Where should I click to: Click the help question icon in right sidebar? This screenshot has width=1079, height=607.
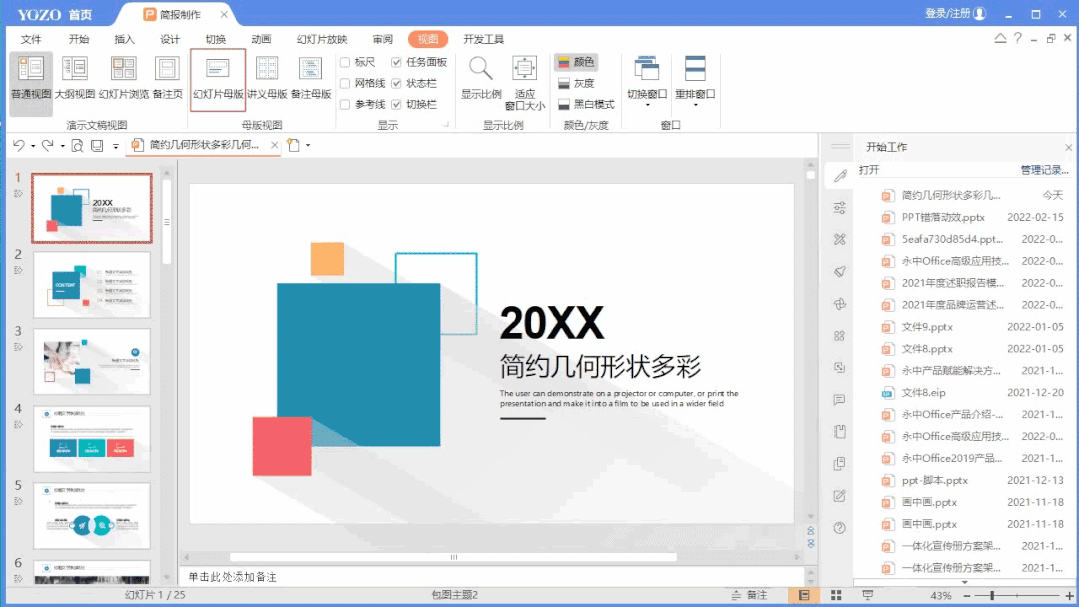pyautogui.click(x=840, y=528)
